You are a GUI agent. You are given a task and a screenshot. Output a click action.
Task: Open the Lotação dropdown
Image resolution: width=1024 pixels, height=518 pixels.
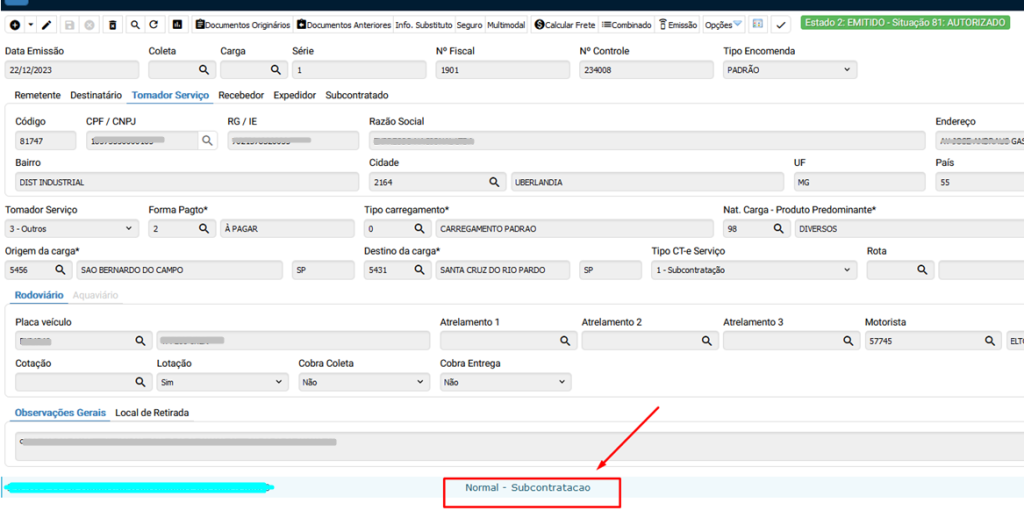point(220,382)
